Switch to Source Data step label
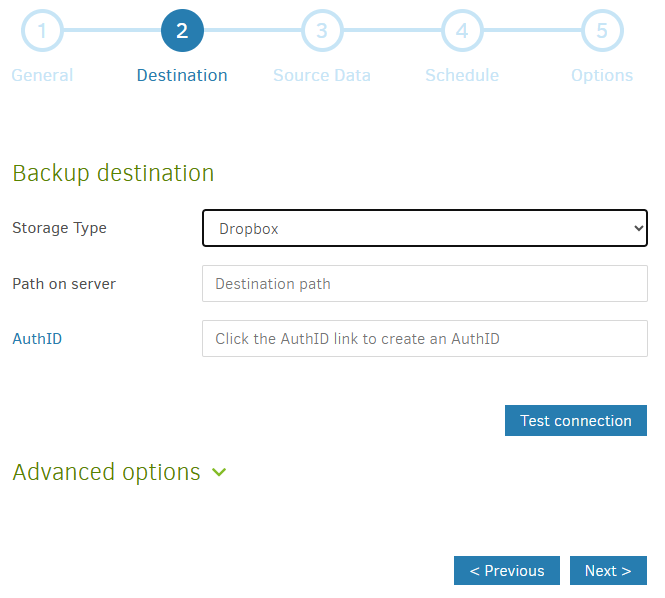 [x=322, y=75]
